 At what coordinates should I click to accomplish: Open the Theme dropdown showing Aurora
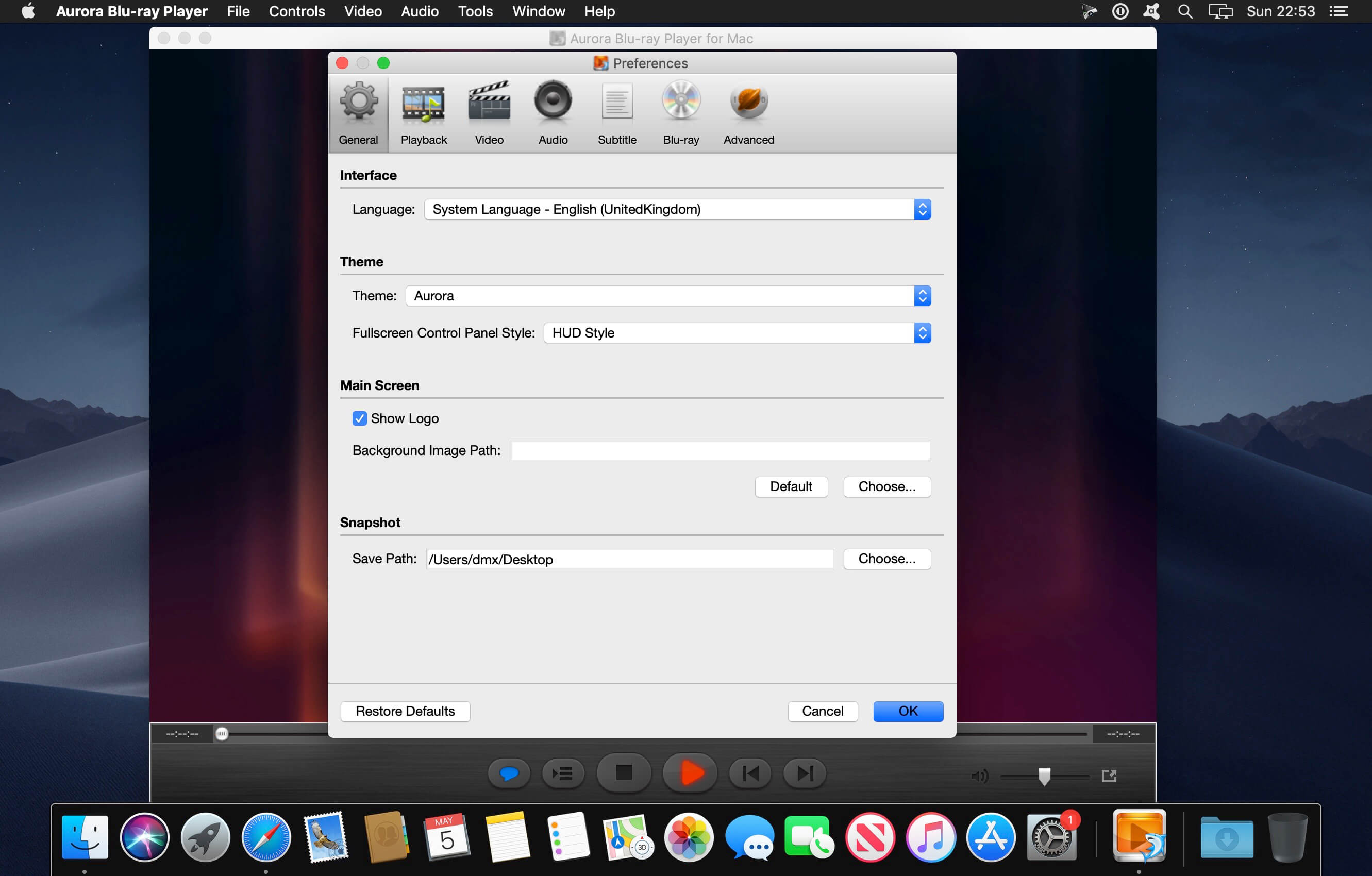668,296
